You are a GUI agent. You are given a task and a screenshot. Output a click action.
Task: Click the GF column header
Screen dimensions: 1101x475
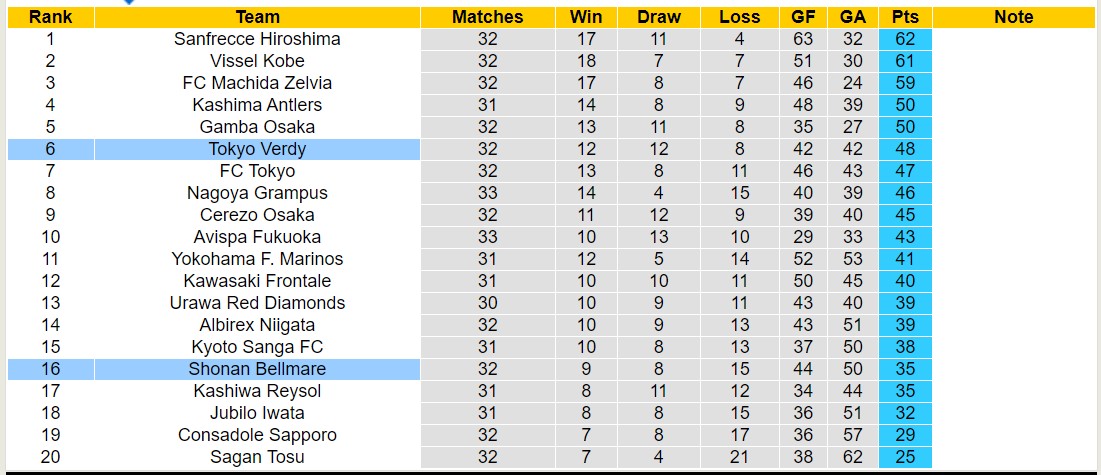click(x=803, y=17)
